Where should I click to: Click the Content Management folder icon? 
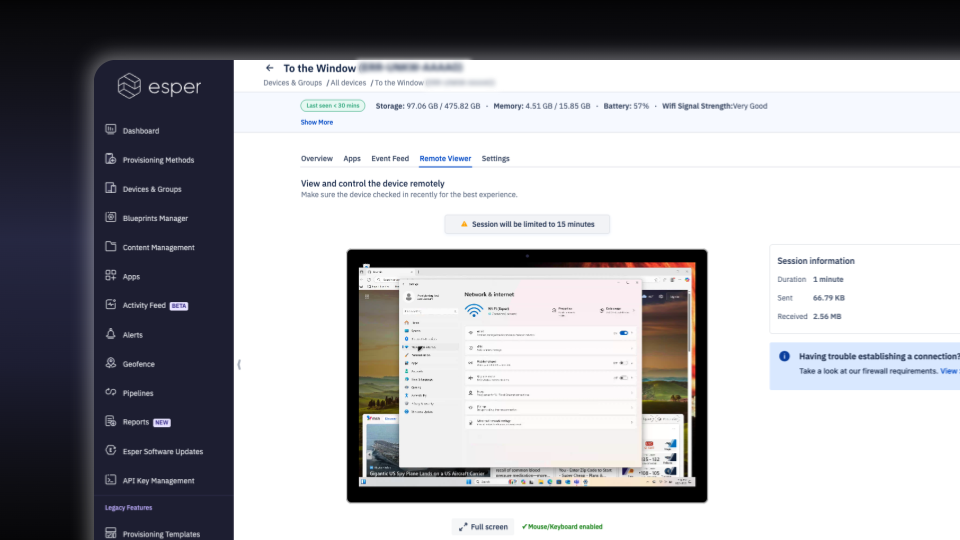pyautogui.click(x=111, y=246)
